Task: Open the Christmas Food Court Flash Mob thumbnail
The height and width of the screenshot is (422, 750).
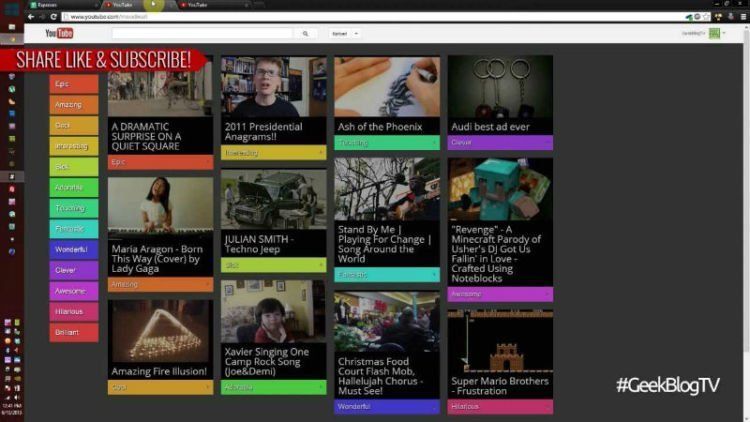Action: [387, 321]
